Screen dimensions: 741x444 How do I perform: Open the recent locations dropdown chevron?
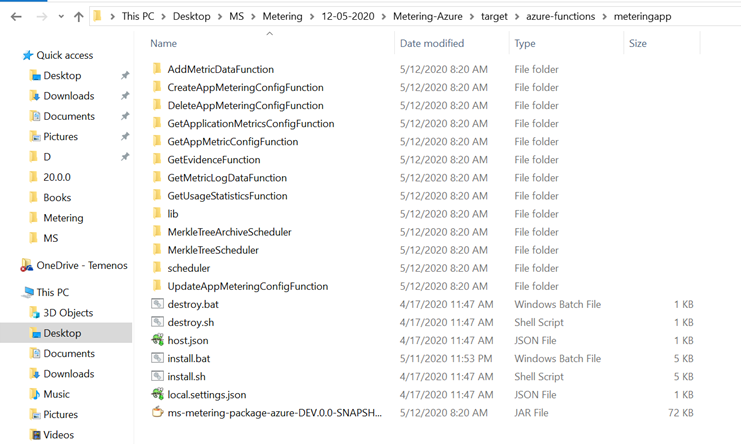point(59,17)
